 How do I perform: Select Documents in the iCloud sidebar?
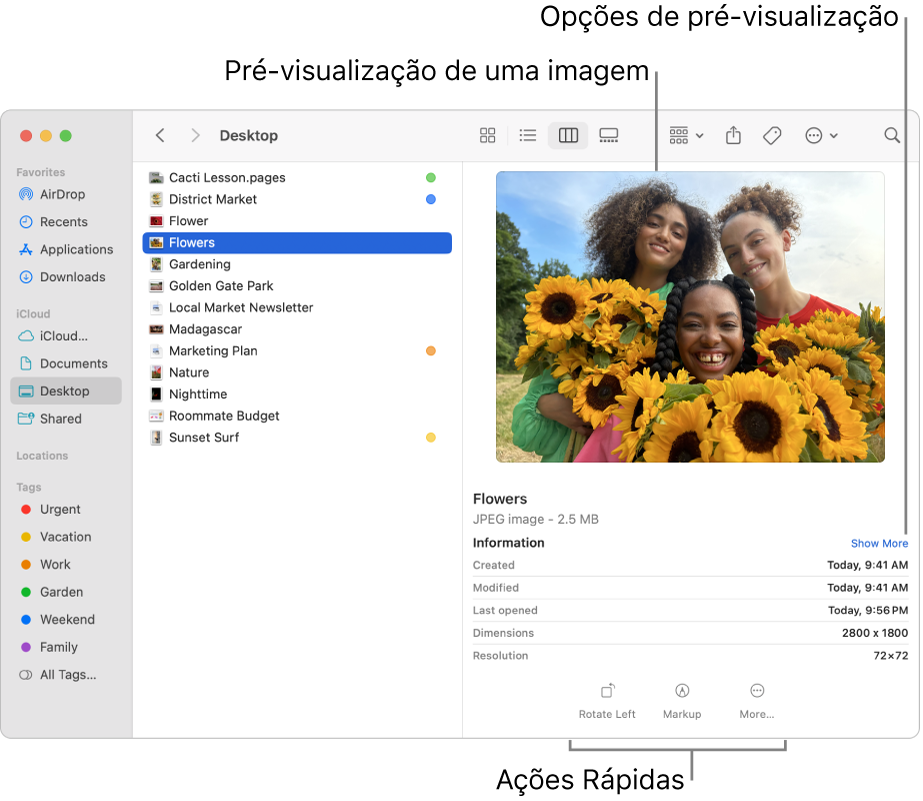[x=63, y=363]
